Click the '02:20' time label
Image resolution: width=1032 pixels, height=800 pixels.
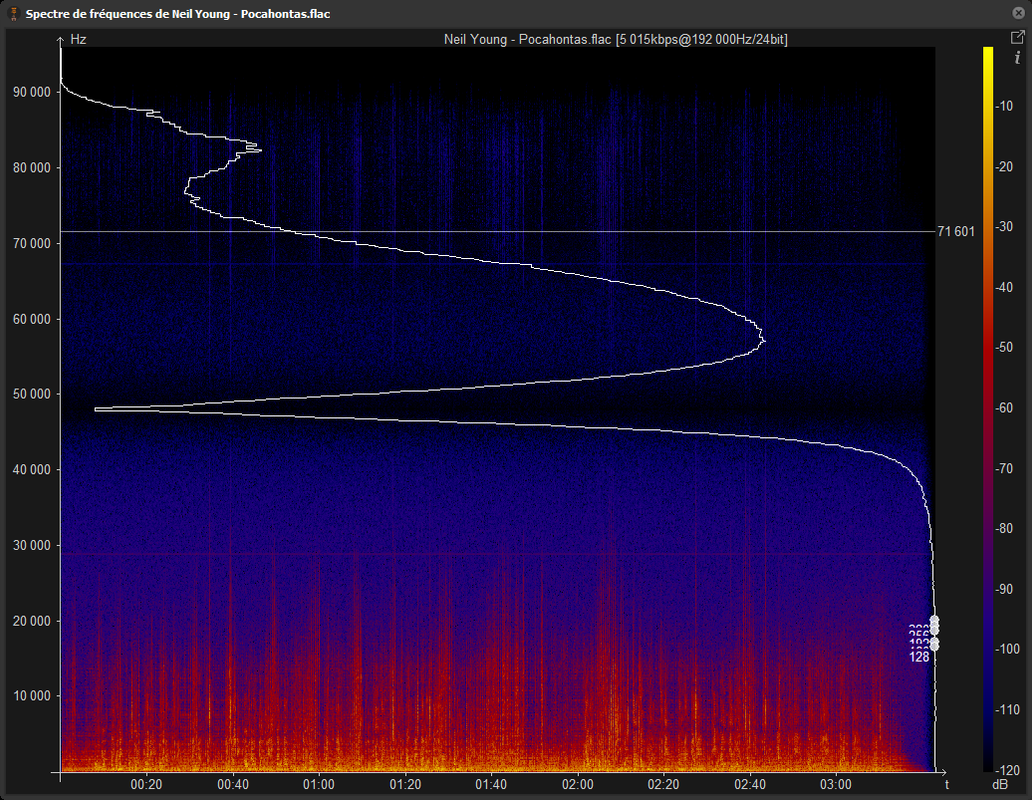pyautogui.click(x=663, y=784)
